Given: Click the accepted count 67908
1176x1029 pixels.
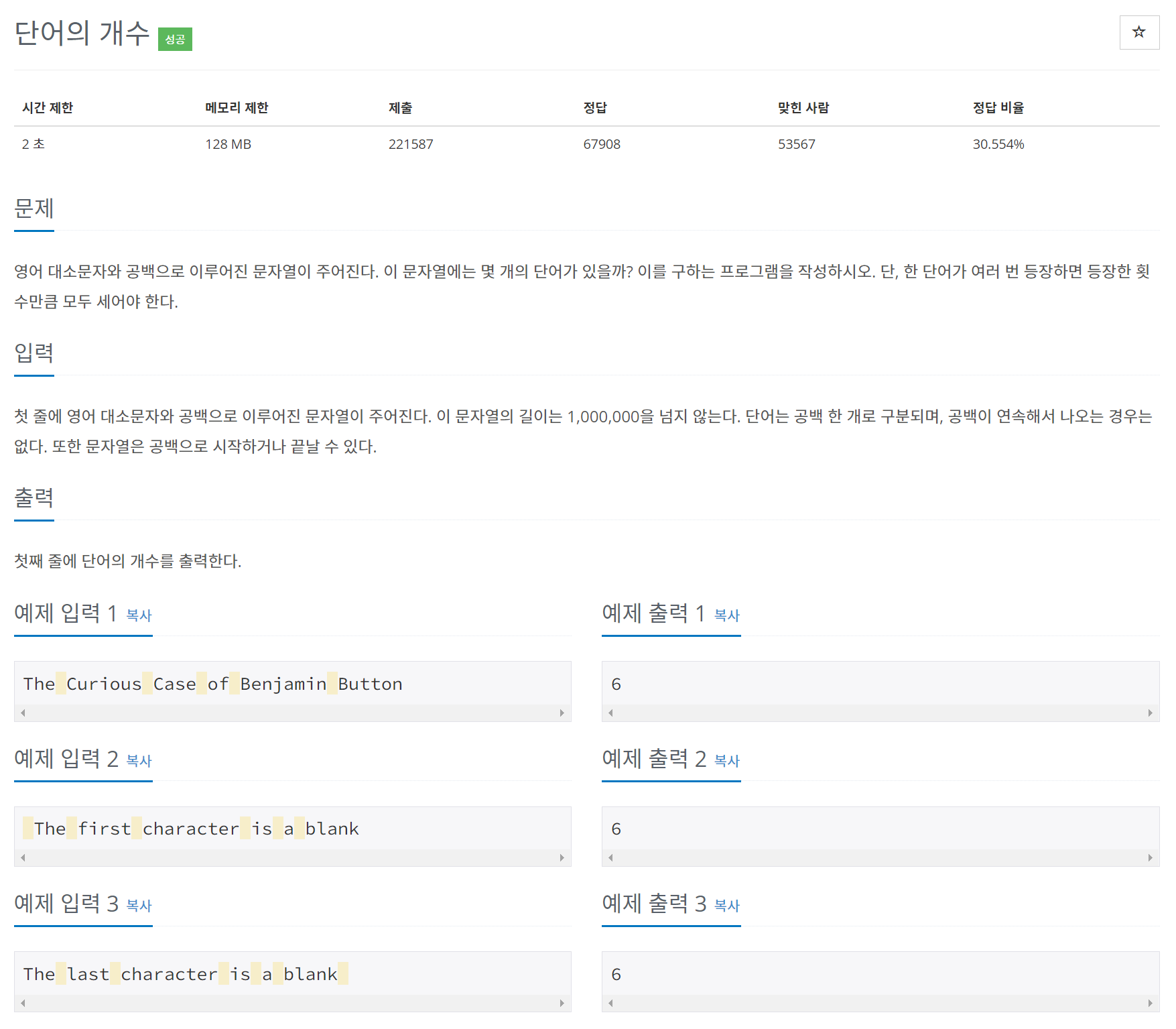Looking at the screenshot, I should point(602,144).
